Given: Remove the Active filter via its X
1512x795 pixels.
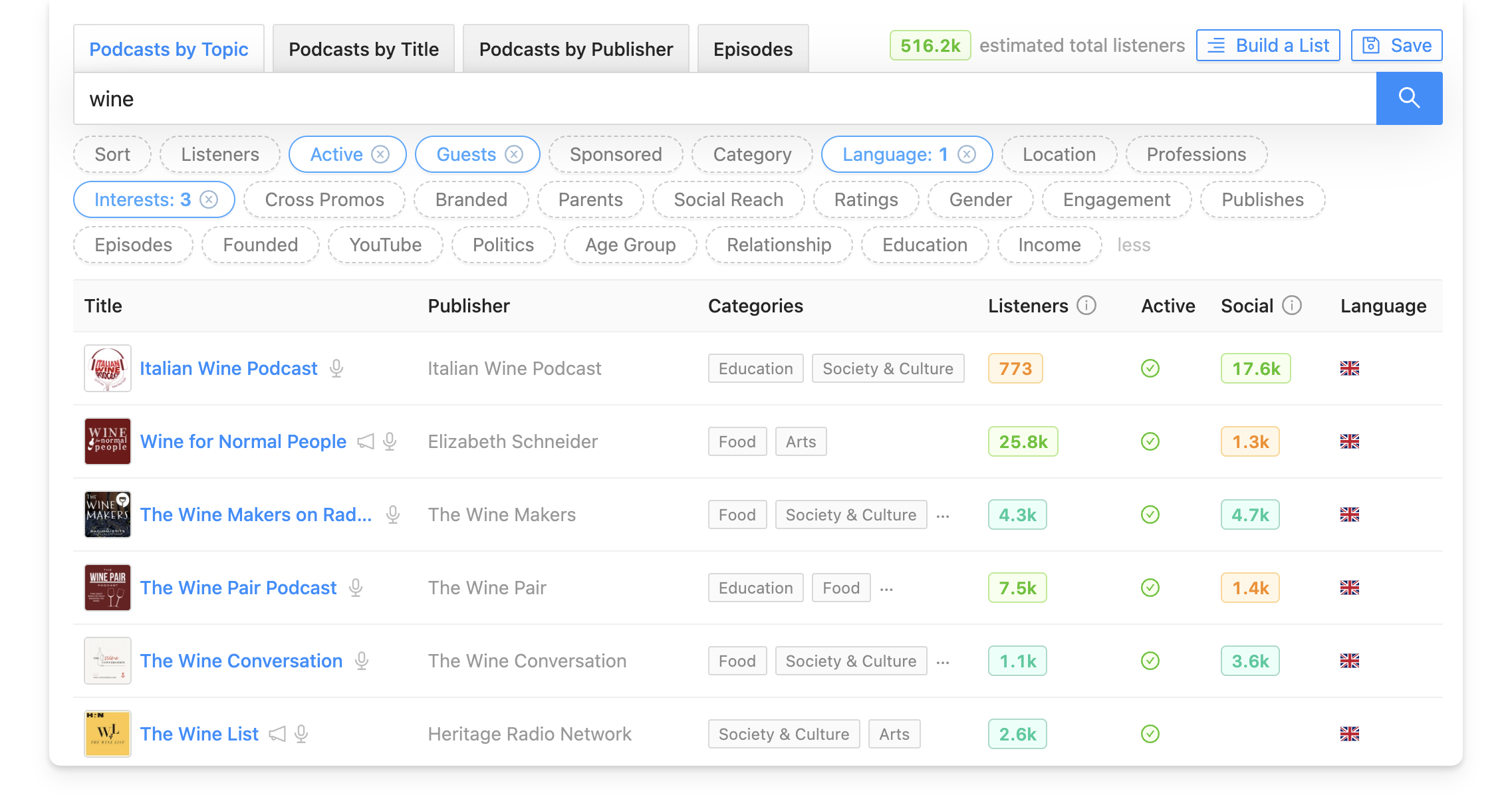Looking at the screenshot, I should pyautogui.click(x=380, y=154).
